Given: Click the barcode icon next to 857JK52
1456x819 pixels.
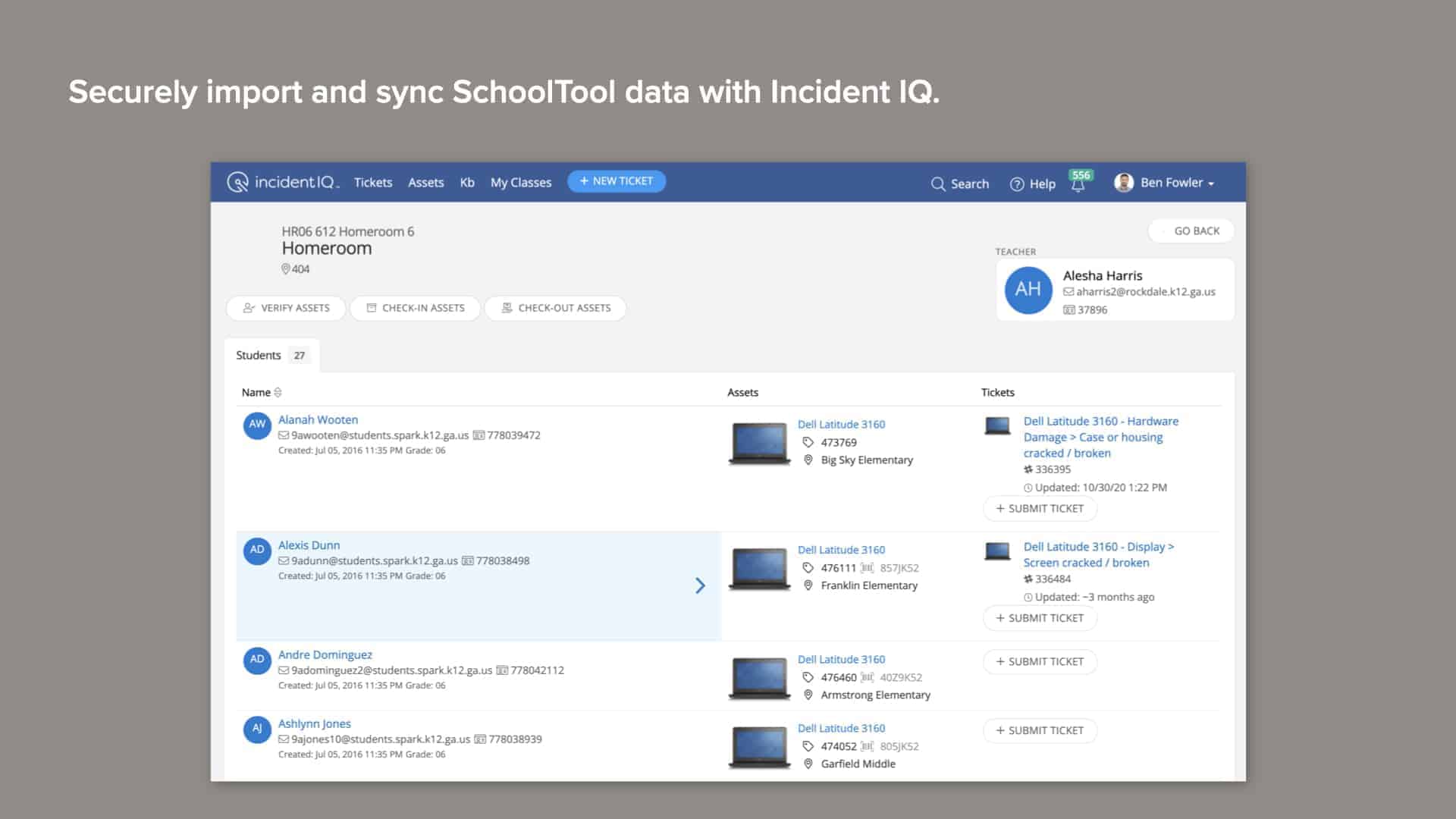Looking at the screenshot, I should tap(867, 567).
